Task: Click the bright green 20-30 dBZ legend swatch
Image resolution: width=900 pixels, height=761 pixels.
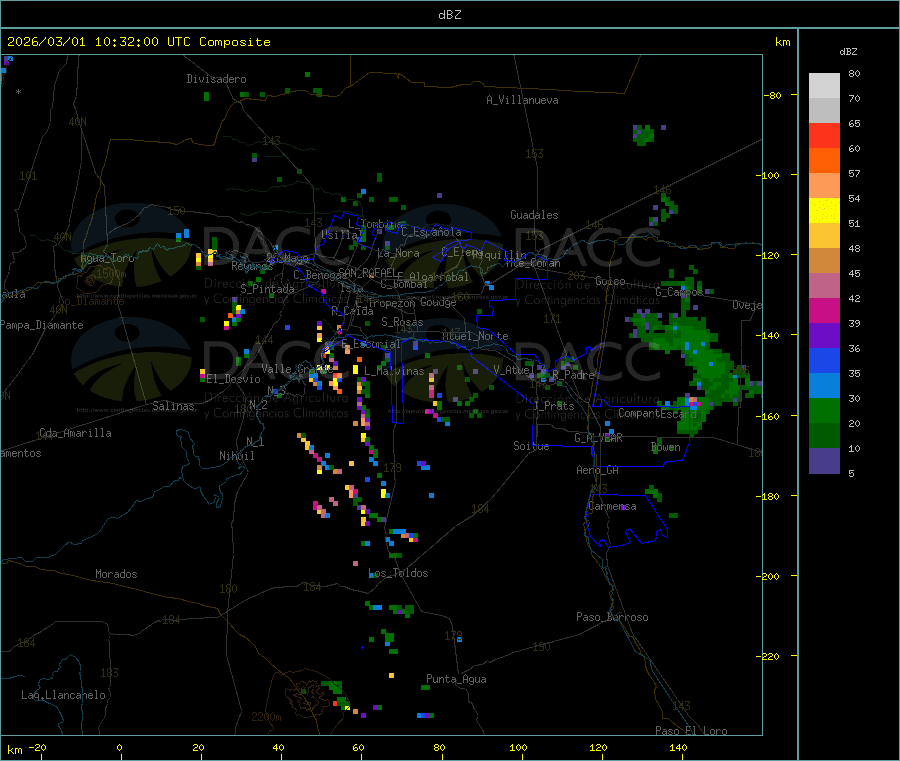Action: pyautogui.click(x=824, y=410)
